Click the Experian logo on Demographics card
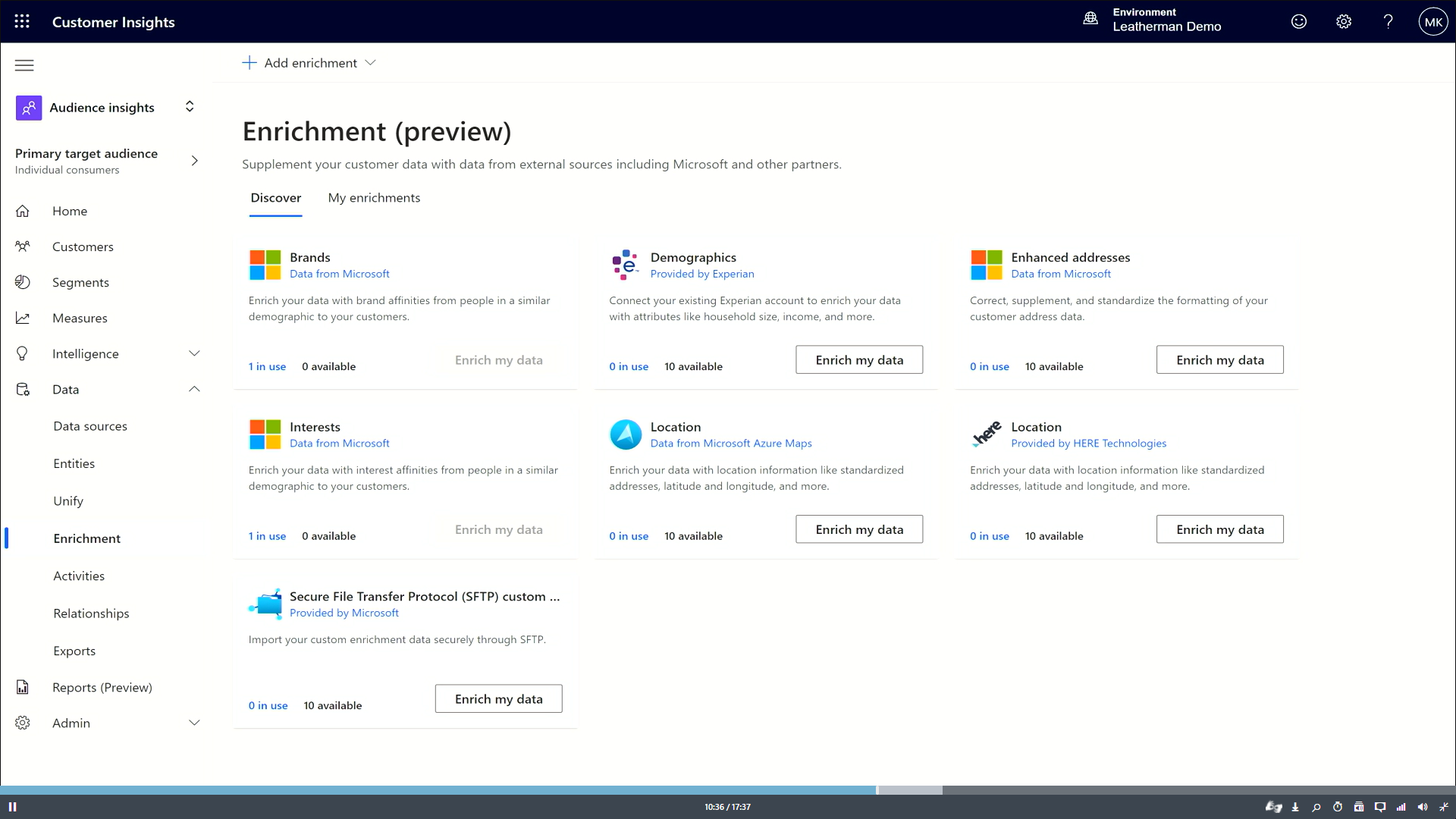1456x819 pixels. tap(626, 265)
